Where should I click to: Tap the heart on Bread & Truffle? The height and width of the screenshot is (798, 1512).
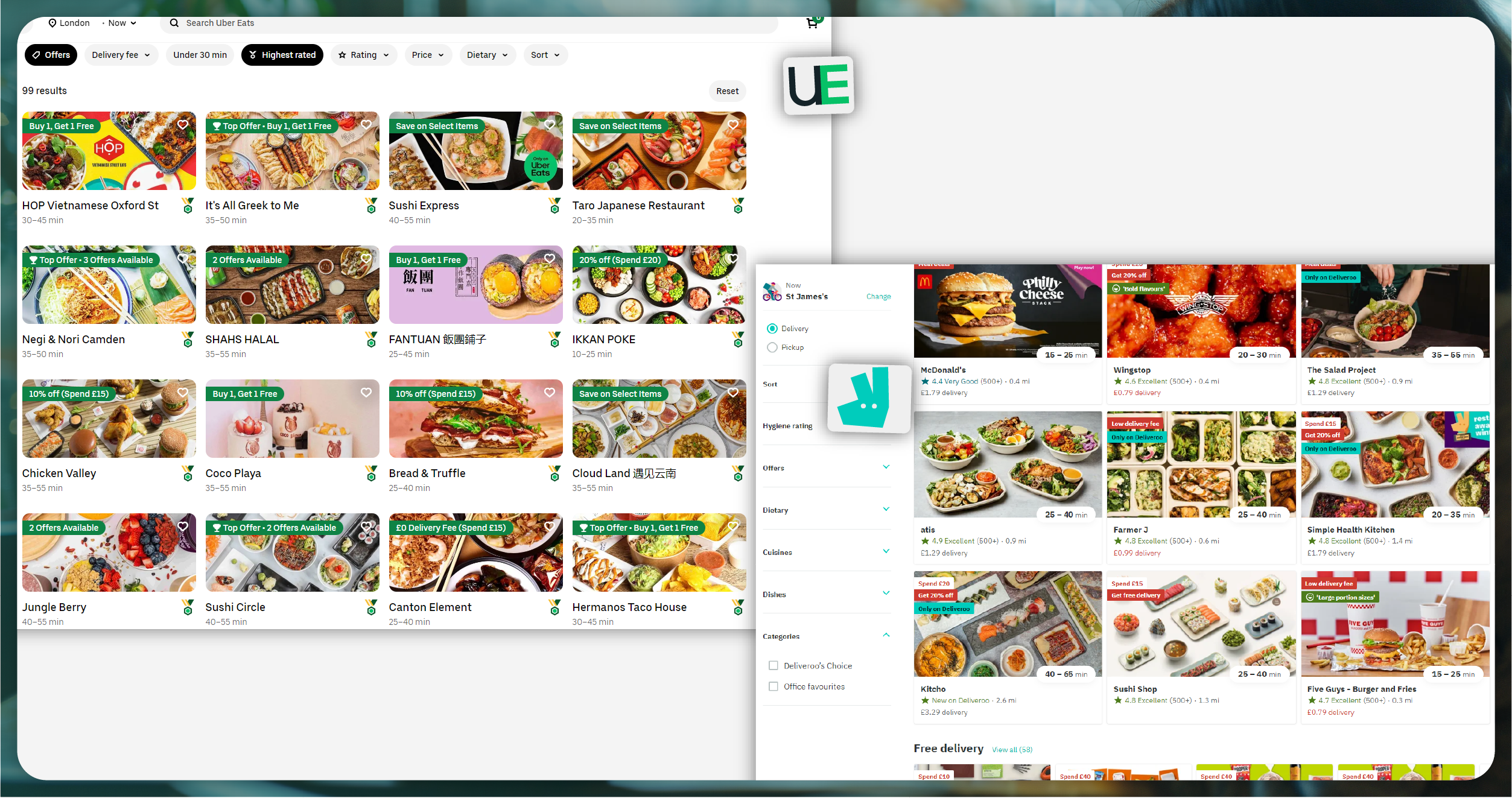click(550, 393)
